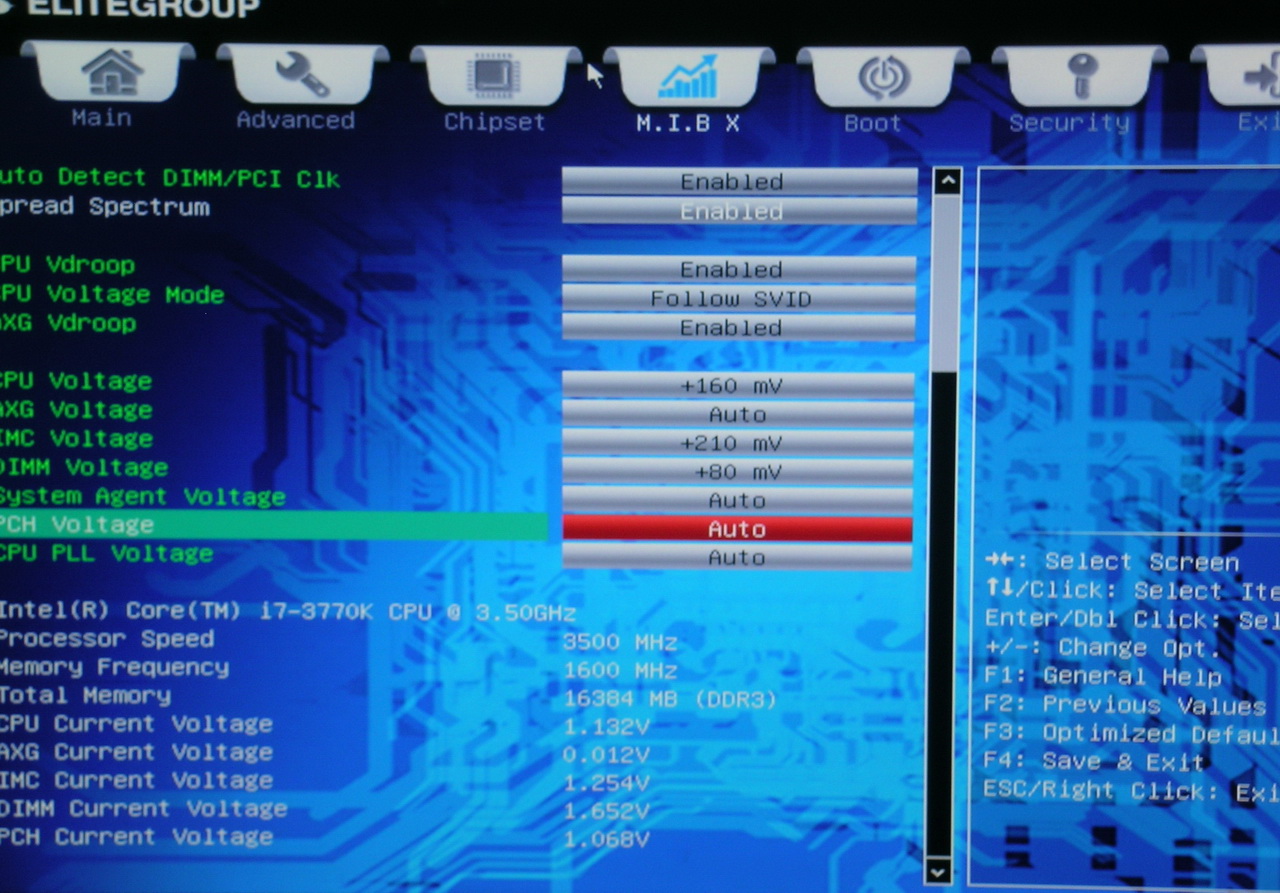Click the F4: Save & Exit hint
The width and height of the screenshot is (1280, 893).
[1095, 761]
